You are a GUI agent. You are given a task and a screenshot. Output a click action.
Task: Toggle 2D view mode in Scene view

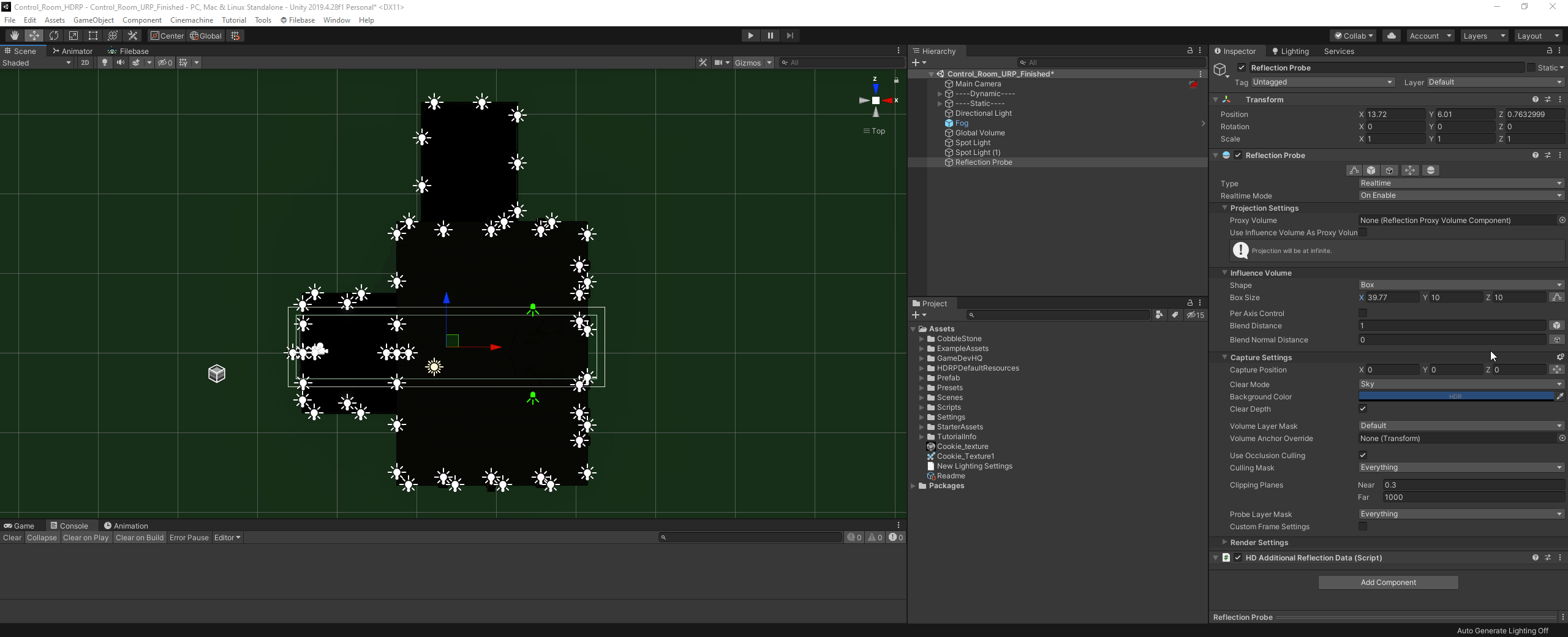pos(85,62)
